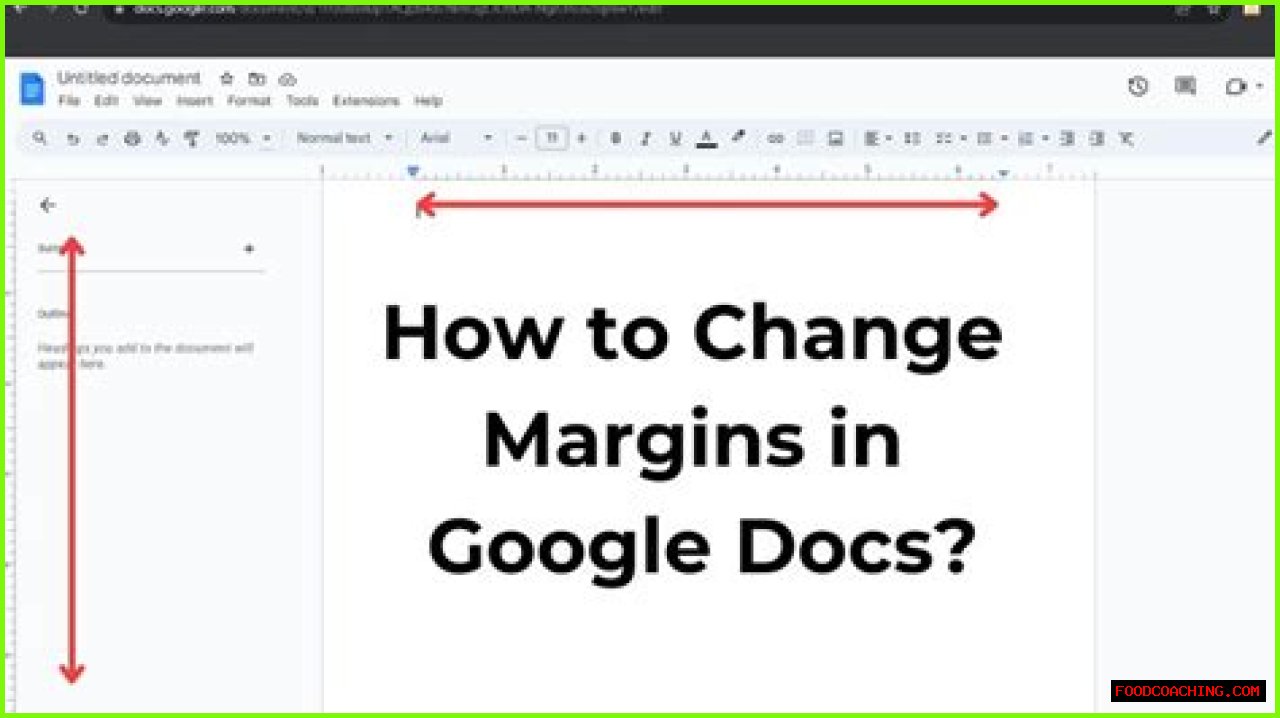1280x718 pixels.
Task: Open the Format menu
Action: [x=249, y=101]
